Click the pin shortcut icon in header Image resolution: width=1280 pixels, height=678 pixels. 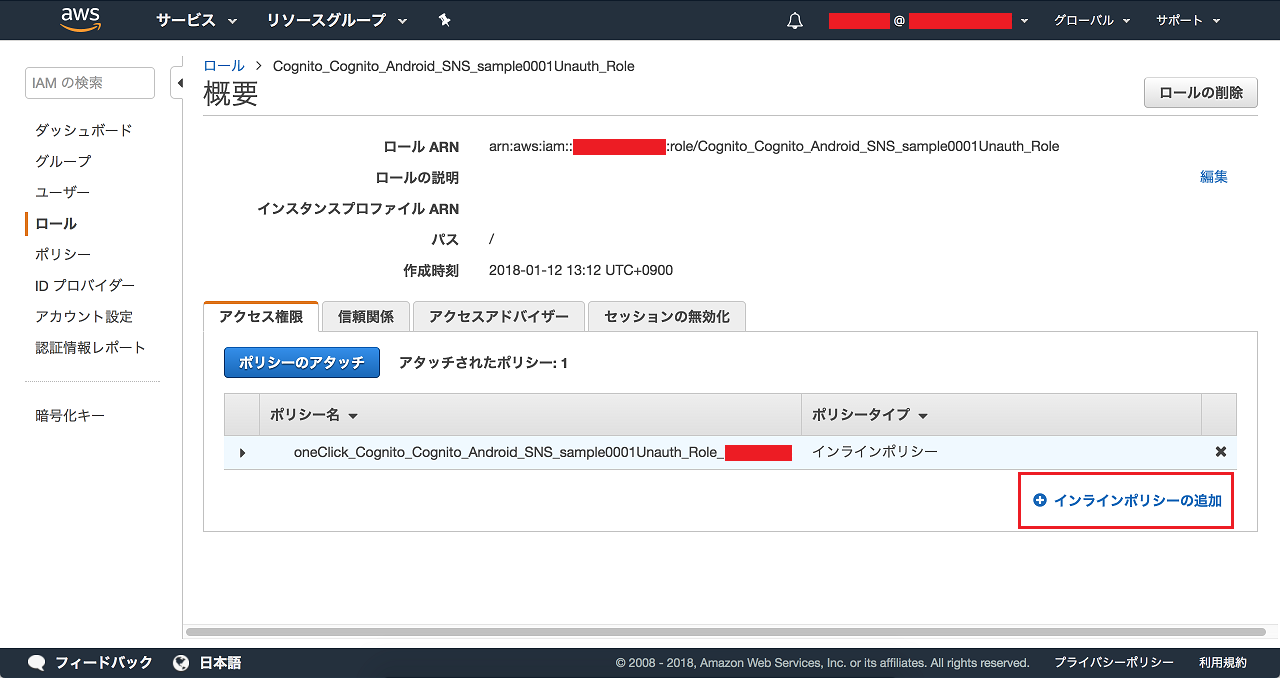[x=445, y=20]
